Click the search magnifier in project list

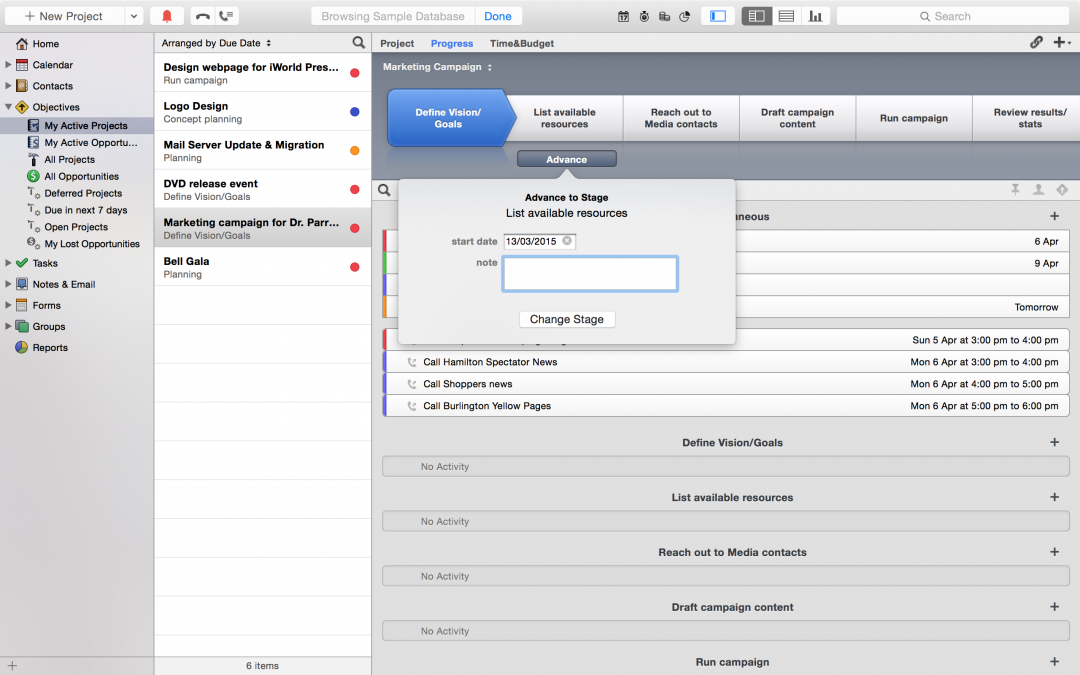tap(359, 43)
